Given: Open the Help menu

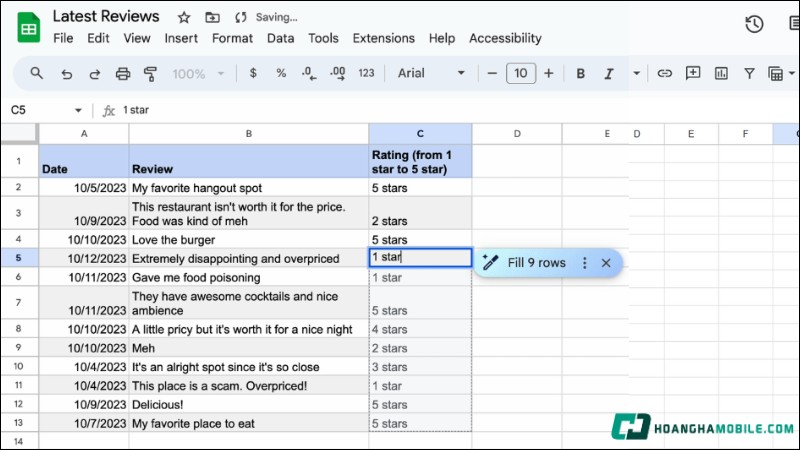Looking at the screenshot, I should (442, 38).
